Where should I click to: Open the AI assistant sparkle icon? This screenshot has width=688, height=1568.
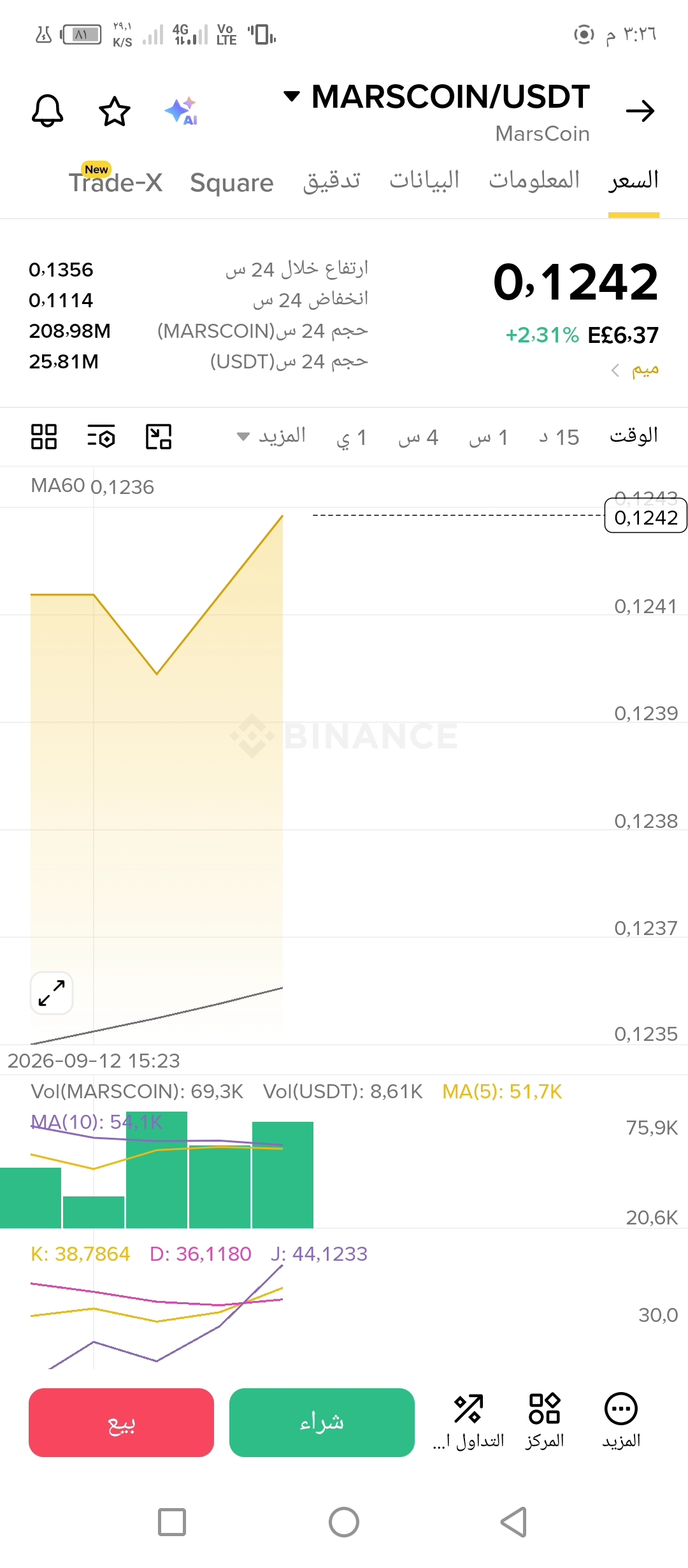182,111
